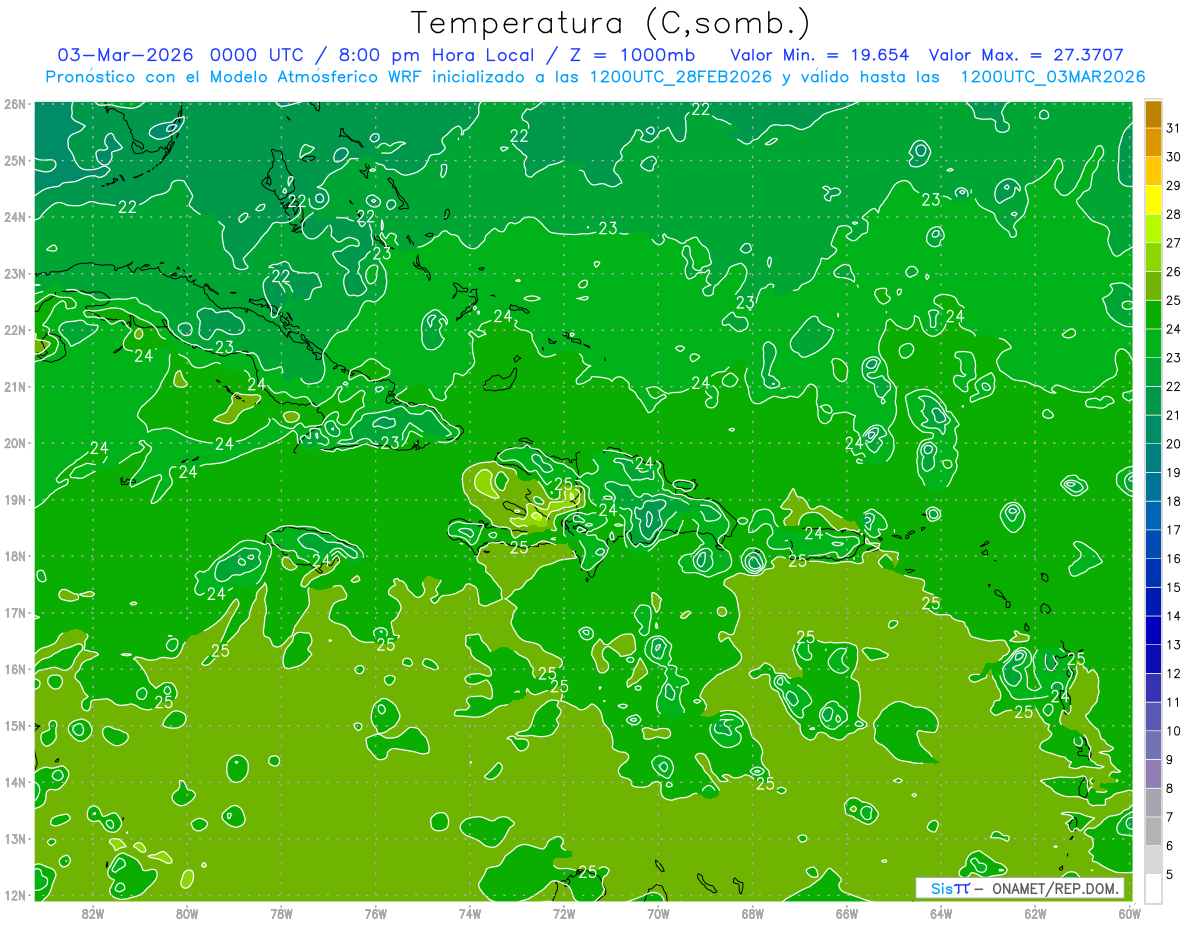
Task: Pick purple swatch between 8 and 9
Action: pos(1153,773)
